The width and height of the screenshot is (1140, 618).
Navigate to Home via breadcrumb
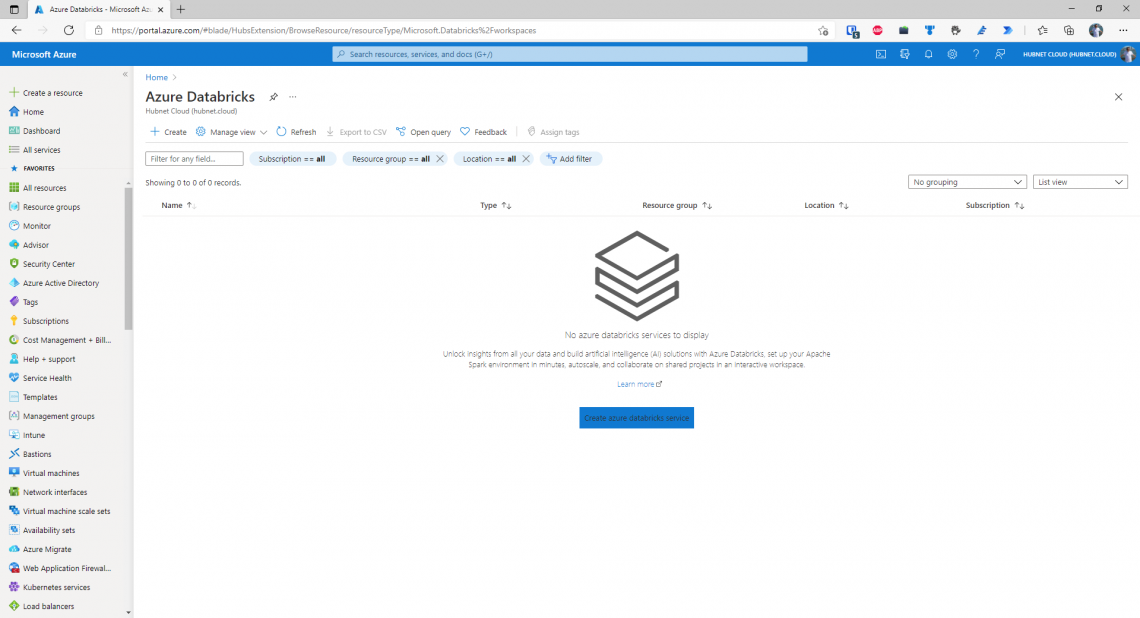click(x=157, y=77)
